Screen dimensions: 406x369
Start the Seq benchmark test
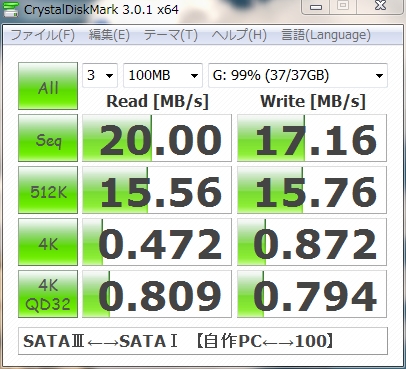tap(48, 138)
